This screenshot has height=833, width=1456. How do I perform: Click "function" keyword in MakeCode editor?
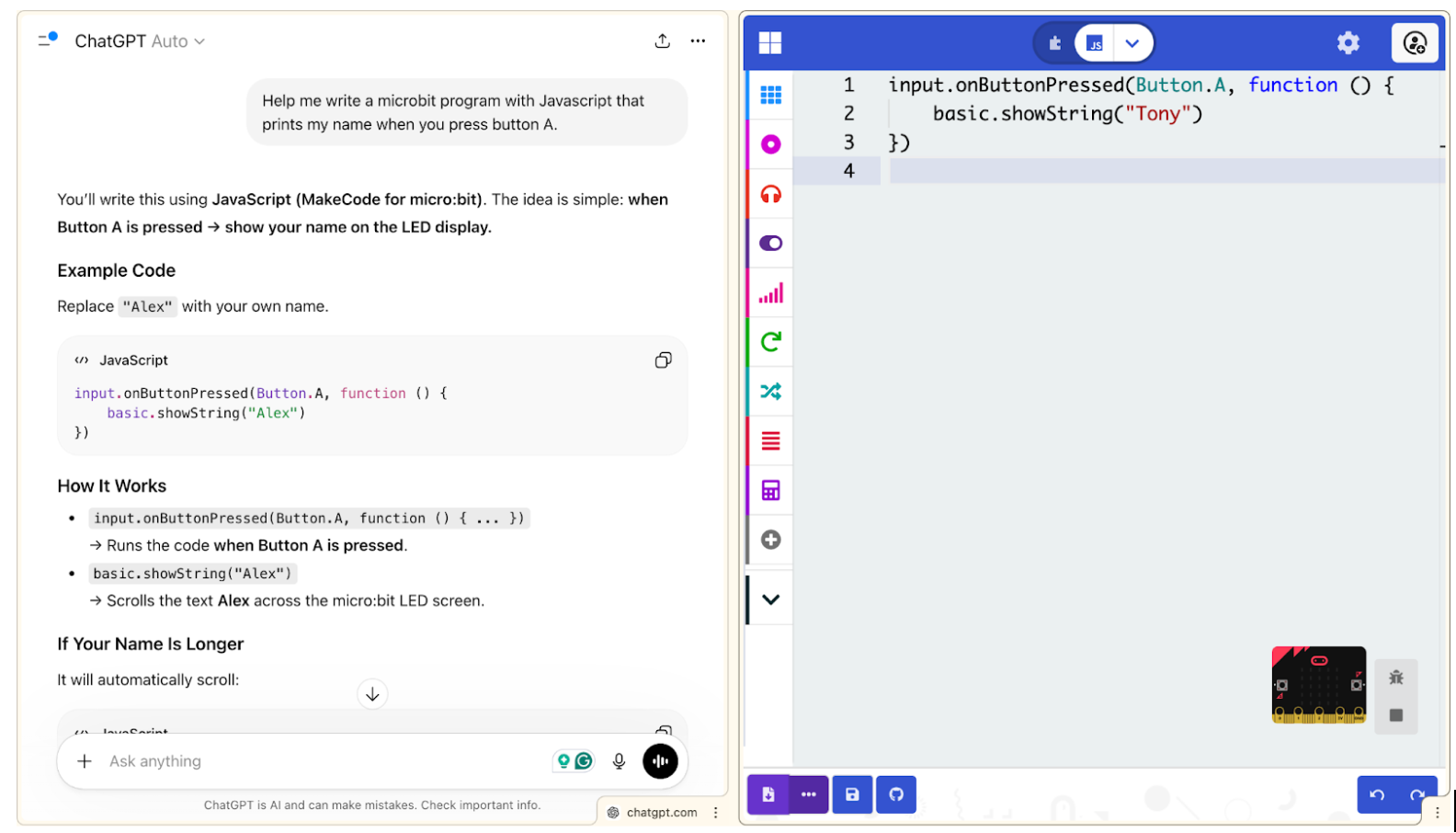(1292, 86)
